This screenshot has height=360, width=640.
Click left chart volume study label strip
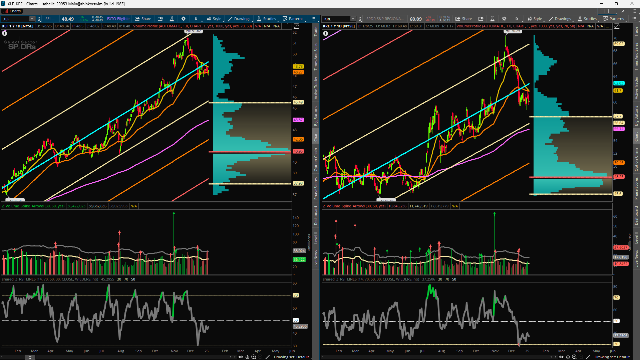click(69, 206)
